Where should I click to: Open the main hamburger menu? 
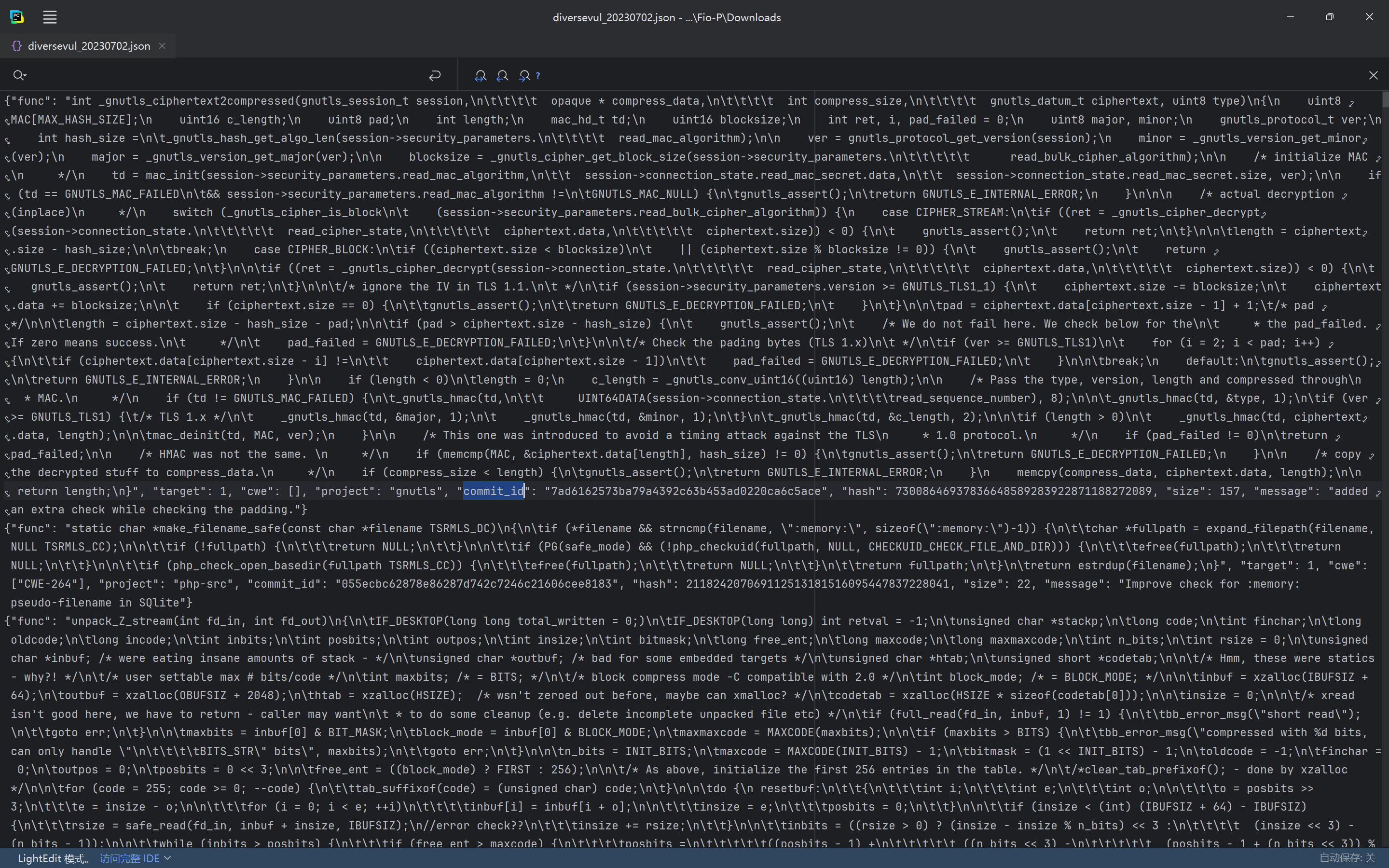[x=50, y=17]
